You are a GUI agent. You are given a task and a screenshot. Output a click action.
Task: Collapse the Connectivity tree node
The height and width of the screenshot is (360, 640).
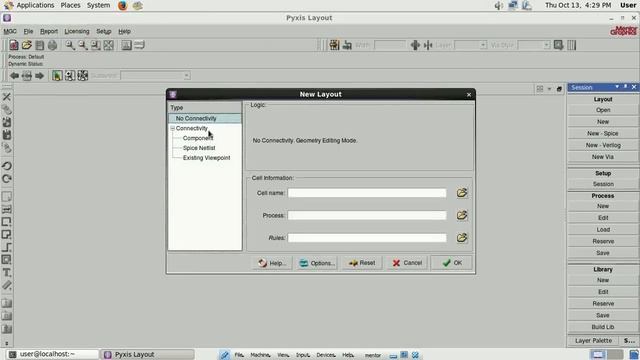click(173, 128)
